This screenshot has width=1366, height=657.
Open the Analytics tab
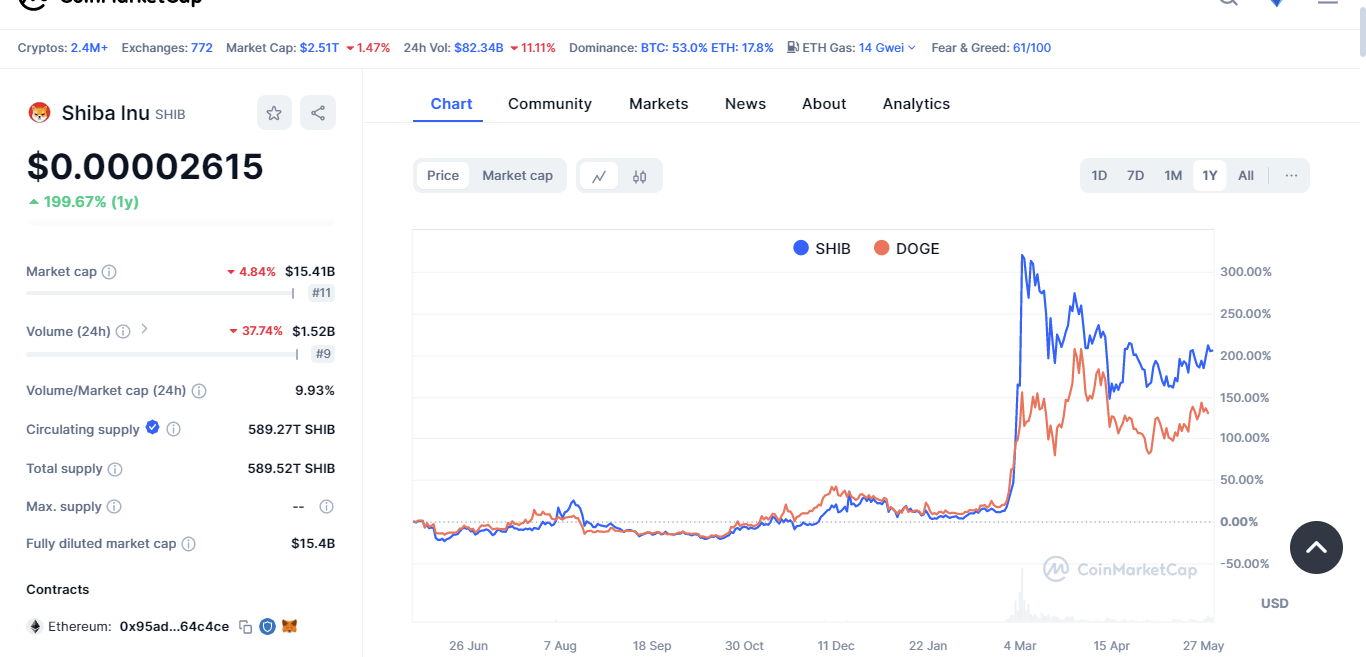(x=916, y=104)
